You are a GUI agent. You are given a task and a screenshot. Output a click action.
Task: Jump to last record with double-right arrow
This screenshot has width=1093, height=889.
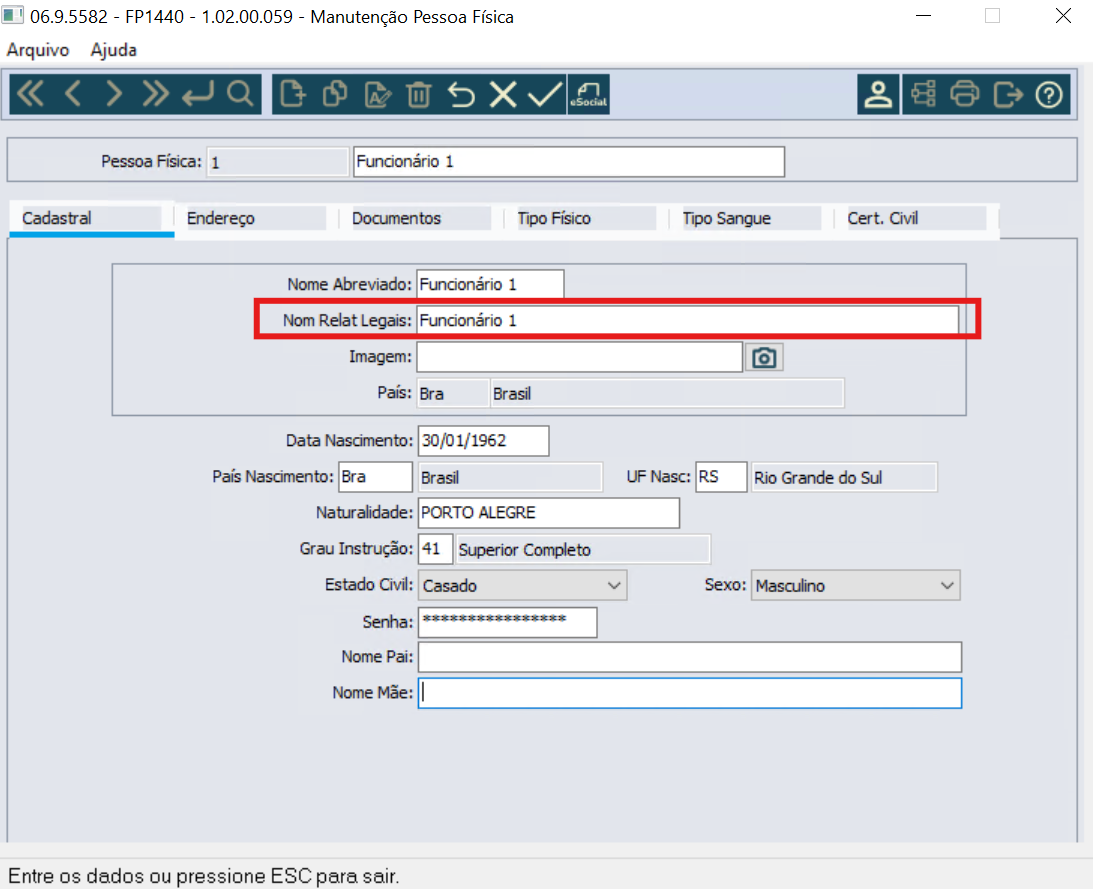155,93
